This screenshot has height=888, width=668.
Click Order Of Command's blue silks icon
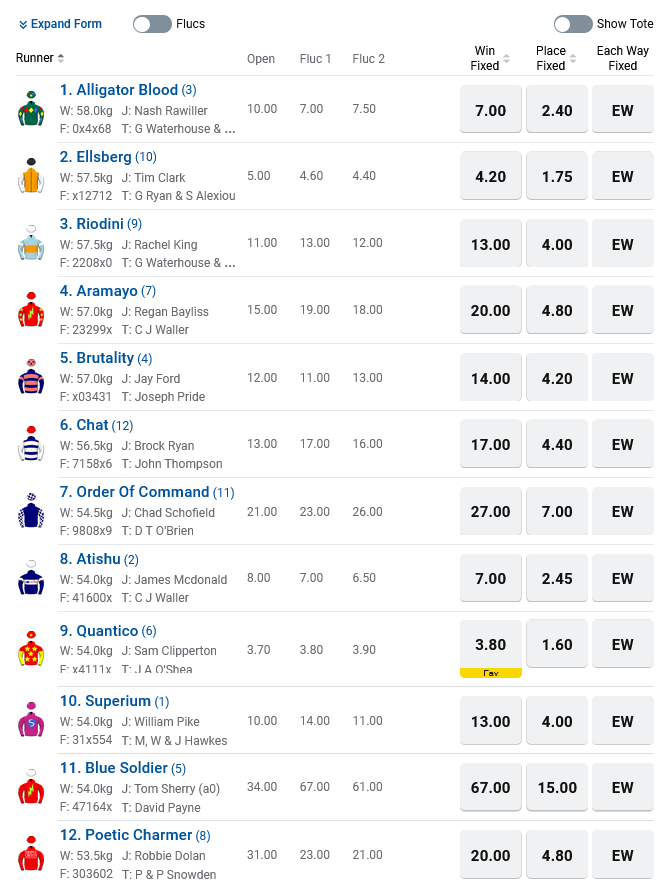pos(31,511)
